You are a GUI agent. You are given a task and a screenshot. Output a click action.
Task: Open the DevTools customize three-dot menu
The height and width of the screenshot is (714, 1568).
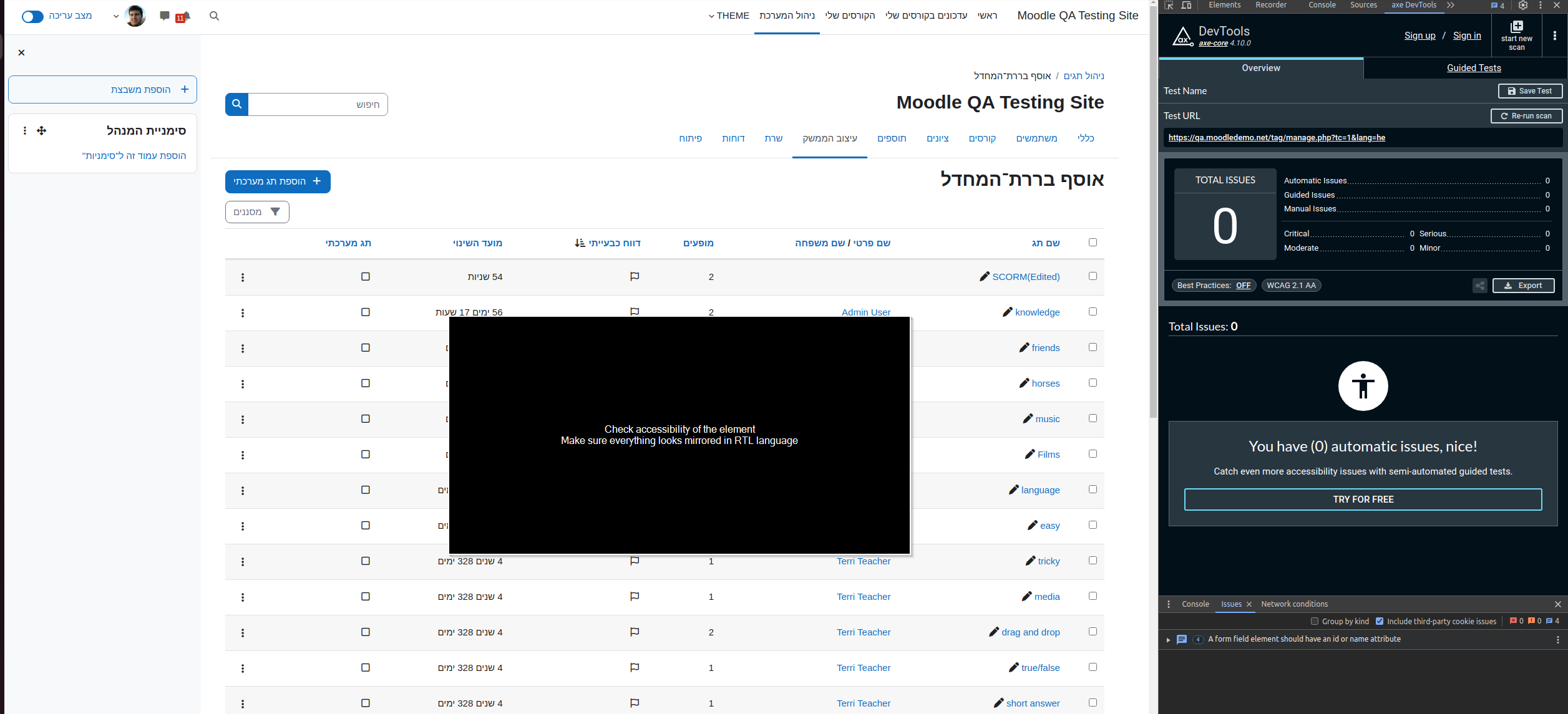click(x=1540, y=5)
